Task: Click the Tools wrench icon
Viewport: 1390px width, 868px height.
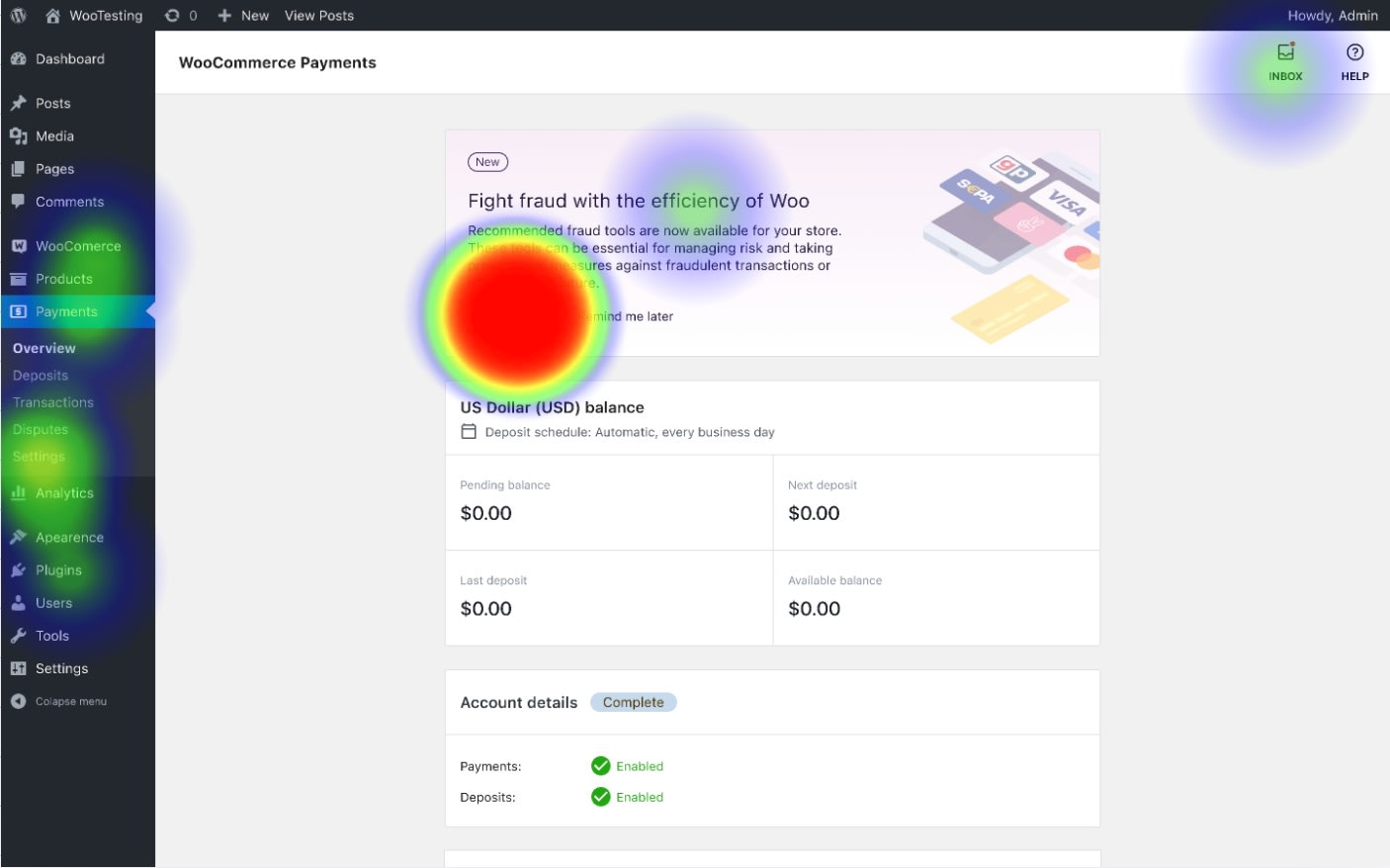Action: point(18,636)
